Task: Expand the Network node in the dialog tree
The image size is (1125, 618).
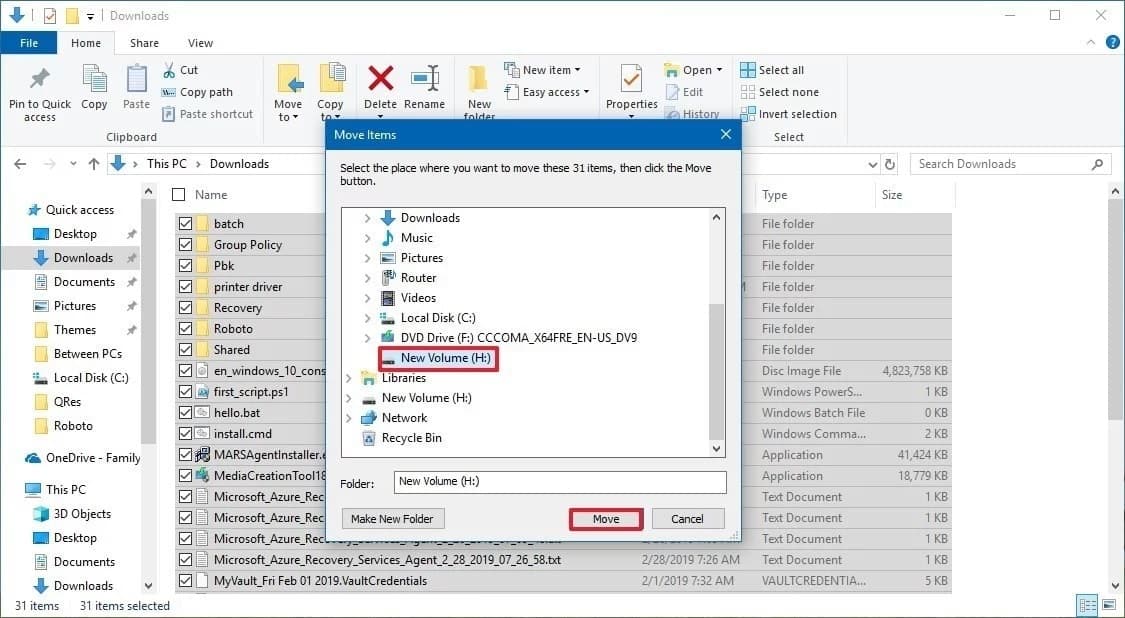Action: (348, 417)
